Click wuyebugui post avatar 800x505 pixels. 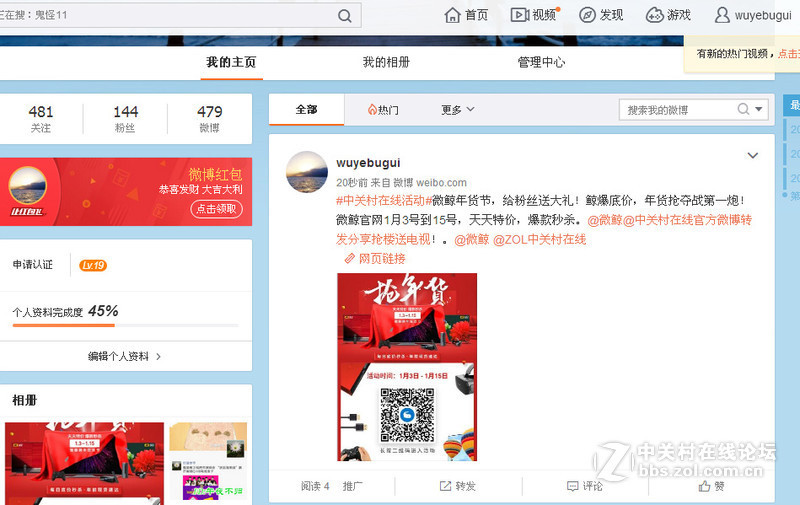[307, 172]
